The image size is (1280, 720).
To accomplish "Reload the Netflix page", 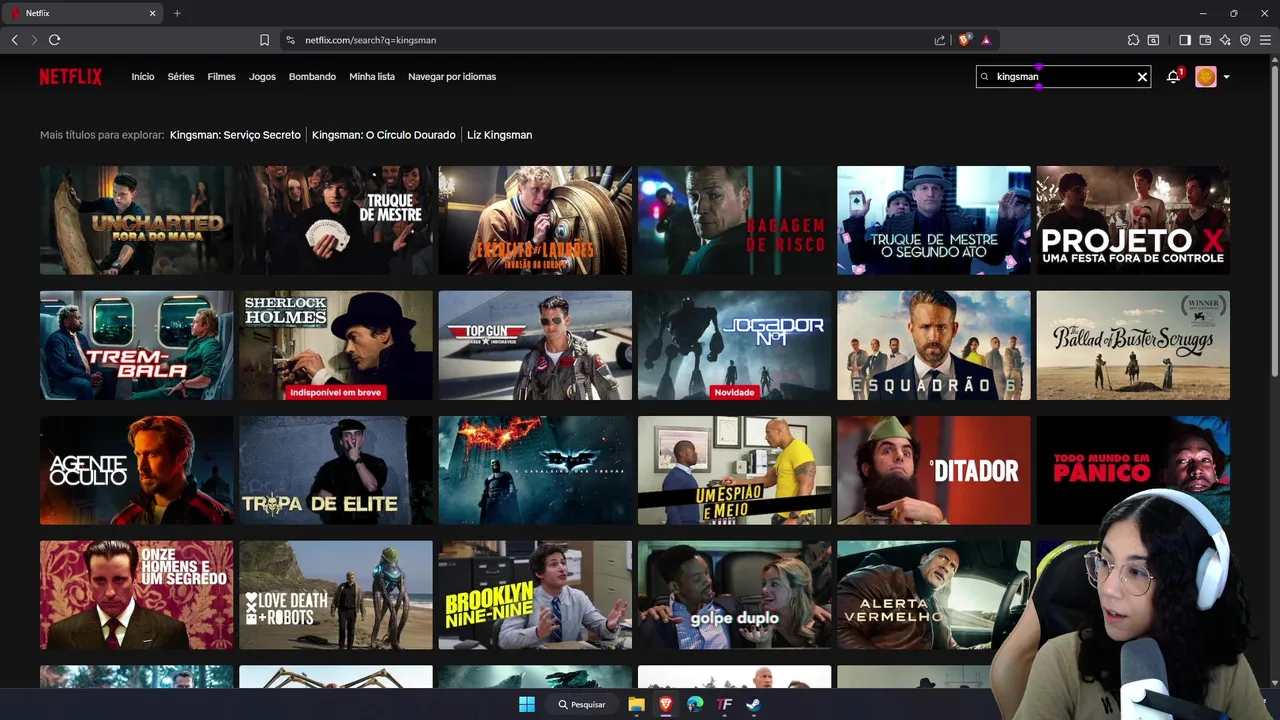I will point(54,40).
